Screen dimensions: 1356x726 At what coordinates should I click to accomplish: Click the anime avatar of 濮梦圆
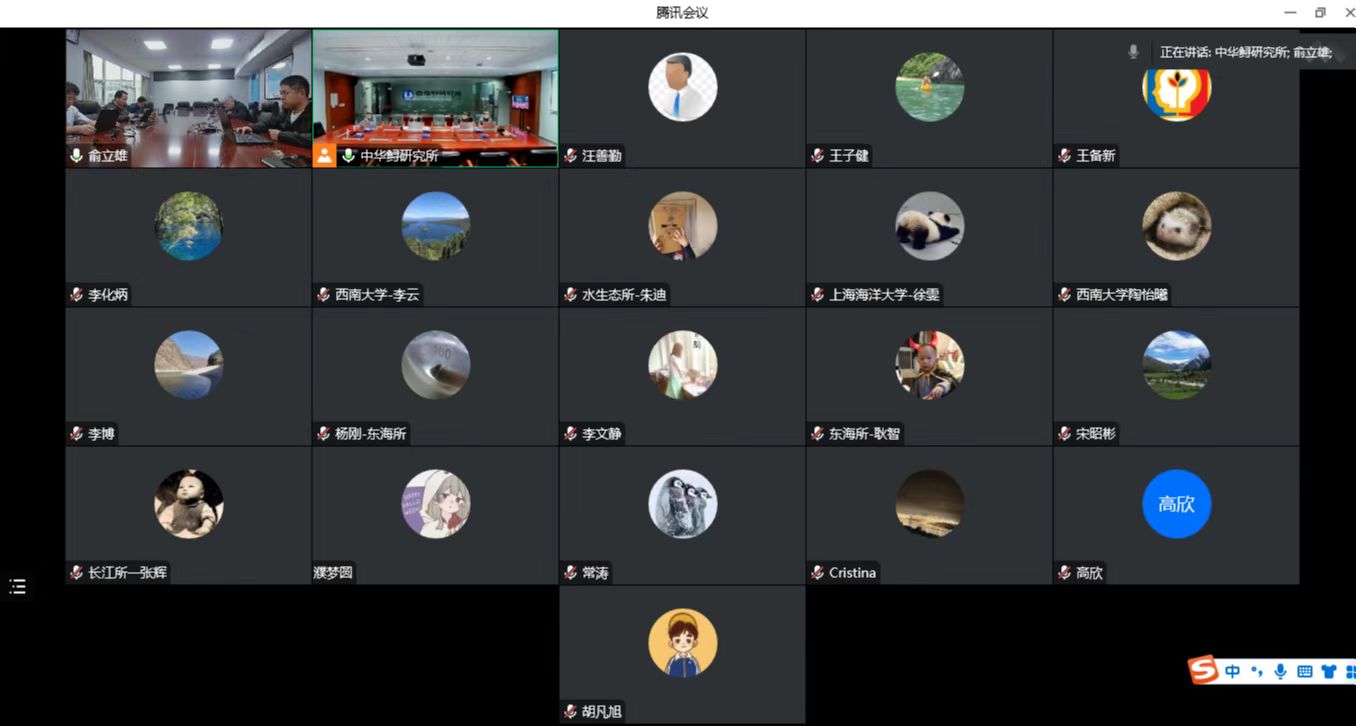tap(435, 504)
